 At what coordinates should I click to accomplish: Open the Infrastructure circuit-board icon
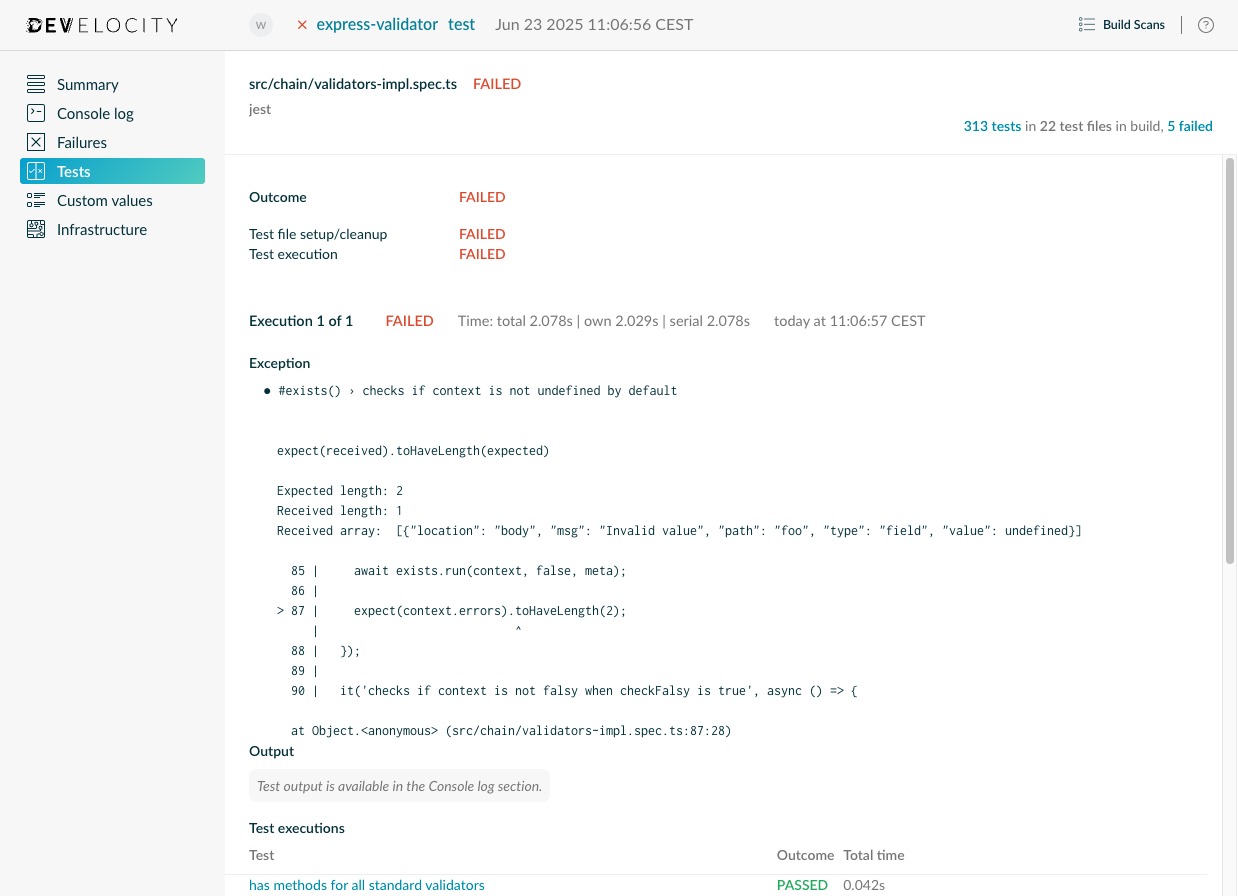36,229
